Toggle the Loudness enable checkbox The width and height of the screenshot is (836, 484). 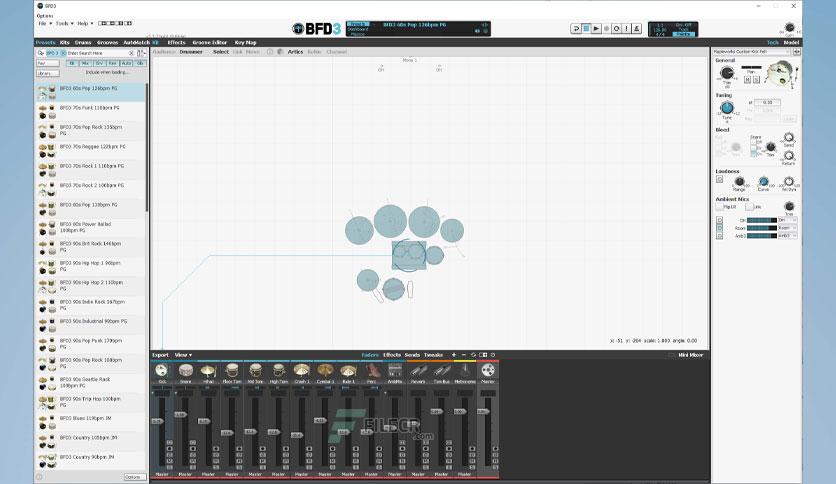719,180
